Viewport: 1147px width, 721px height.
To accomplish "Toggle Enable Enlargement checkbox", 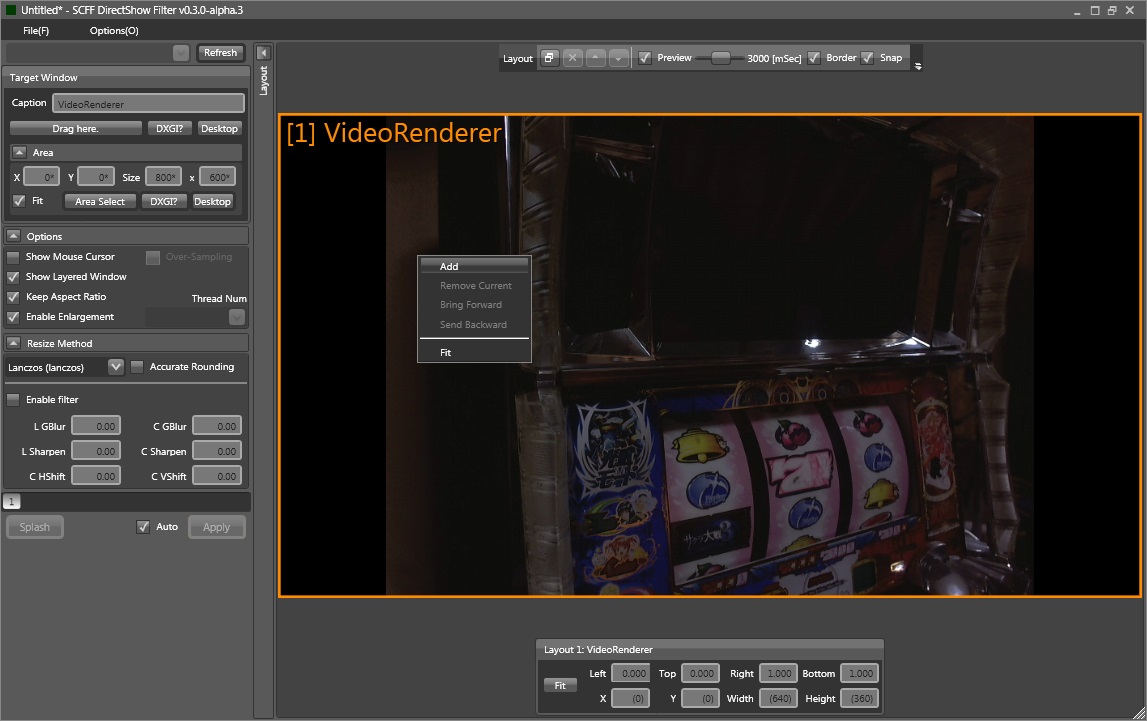I will tap(13, 317).
